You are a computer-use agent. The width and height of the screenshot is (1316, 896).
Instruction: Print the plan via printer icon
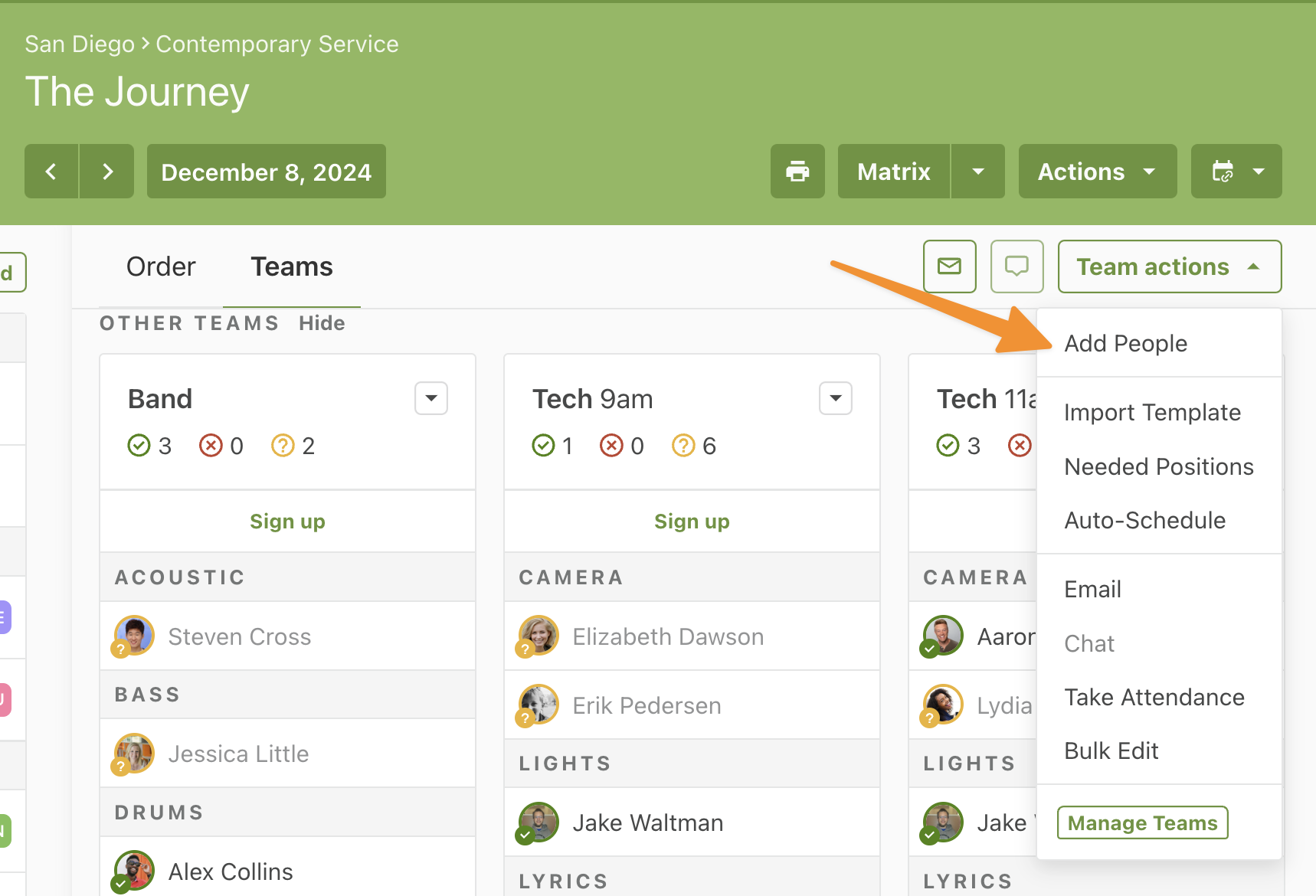point(797,172)
